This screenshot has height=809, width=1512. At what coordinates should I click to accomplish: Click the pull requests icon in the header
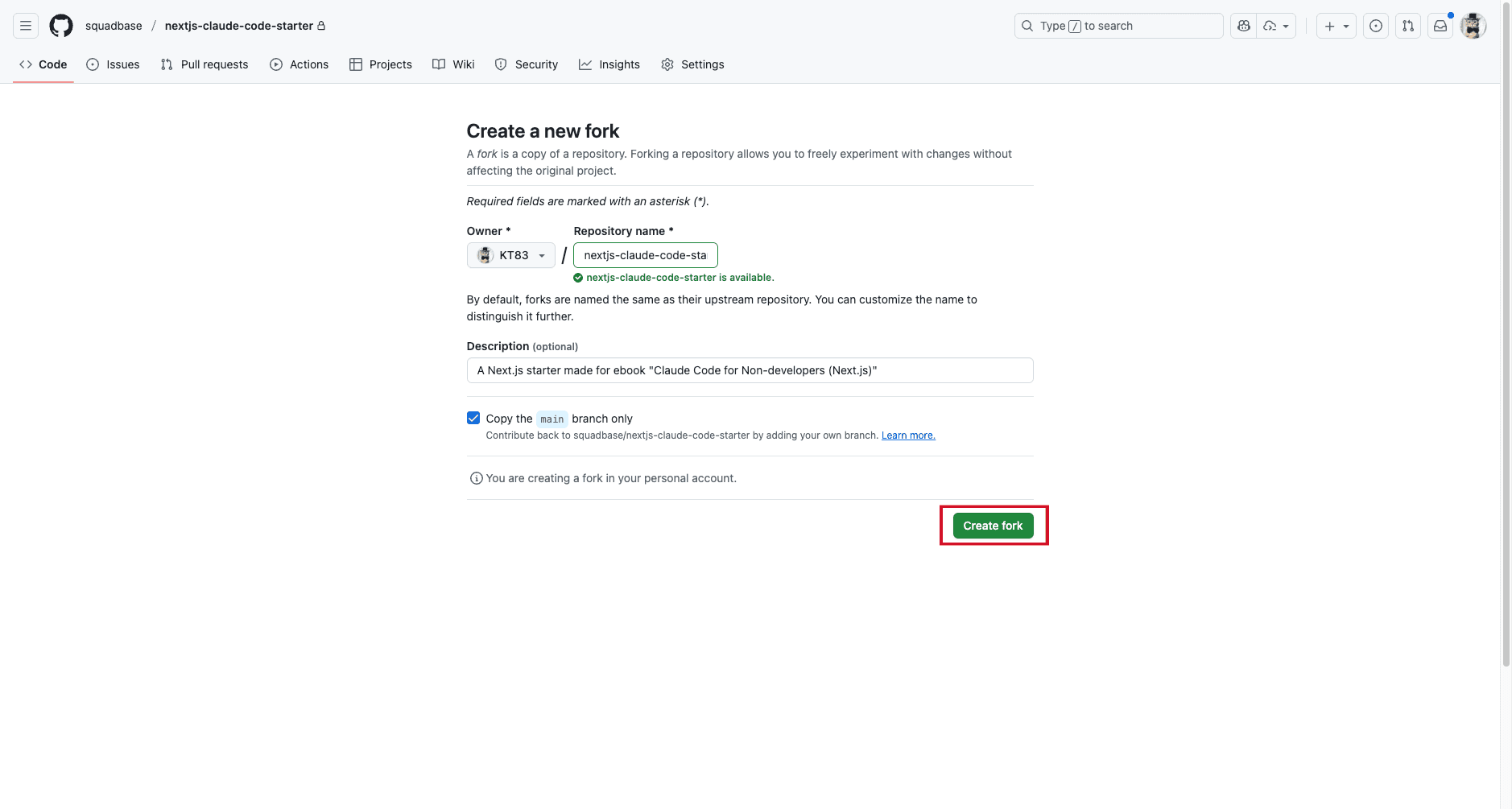(x=1407, y=26)
